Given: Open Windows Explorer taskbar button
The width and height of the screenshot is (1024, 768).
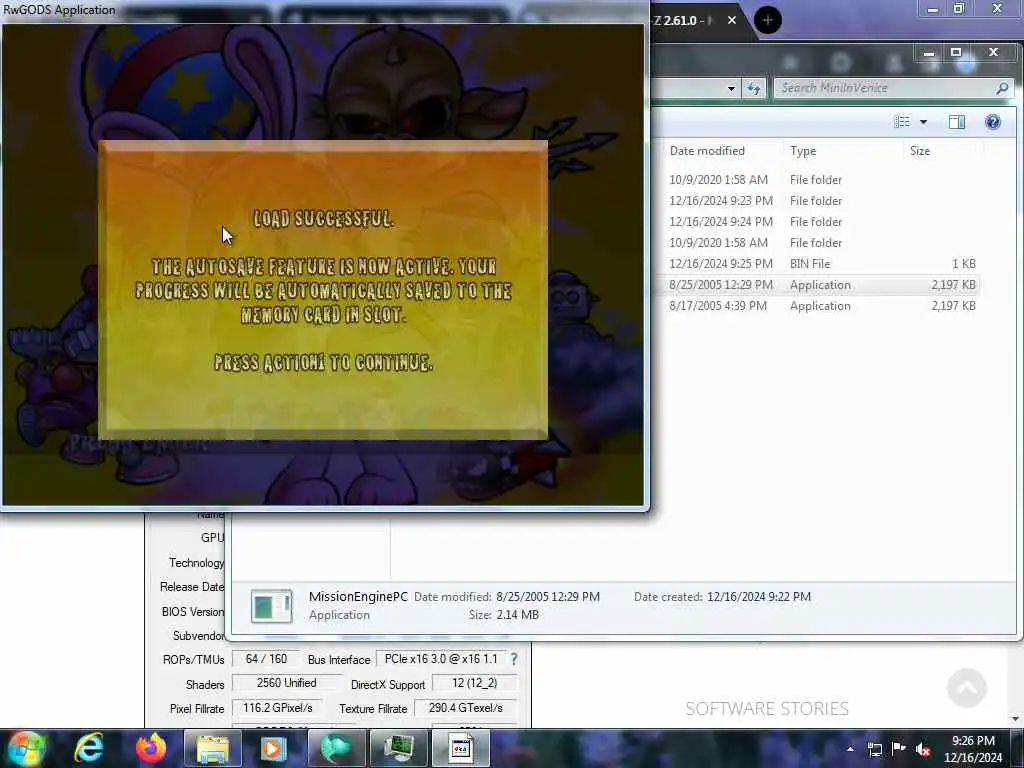Looking at the screenshot, I should pos(213,748).
